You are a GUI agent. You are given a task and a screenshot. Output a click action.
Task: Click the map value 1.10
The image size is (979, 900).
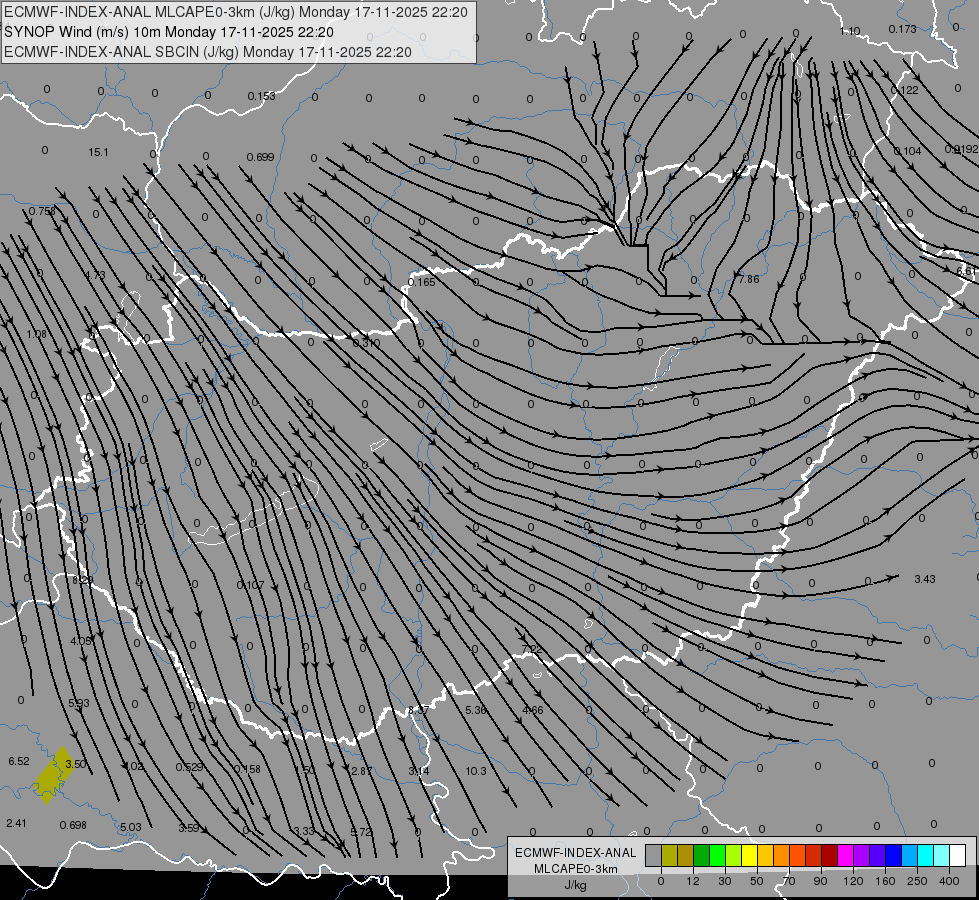[x=850, y=31]
